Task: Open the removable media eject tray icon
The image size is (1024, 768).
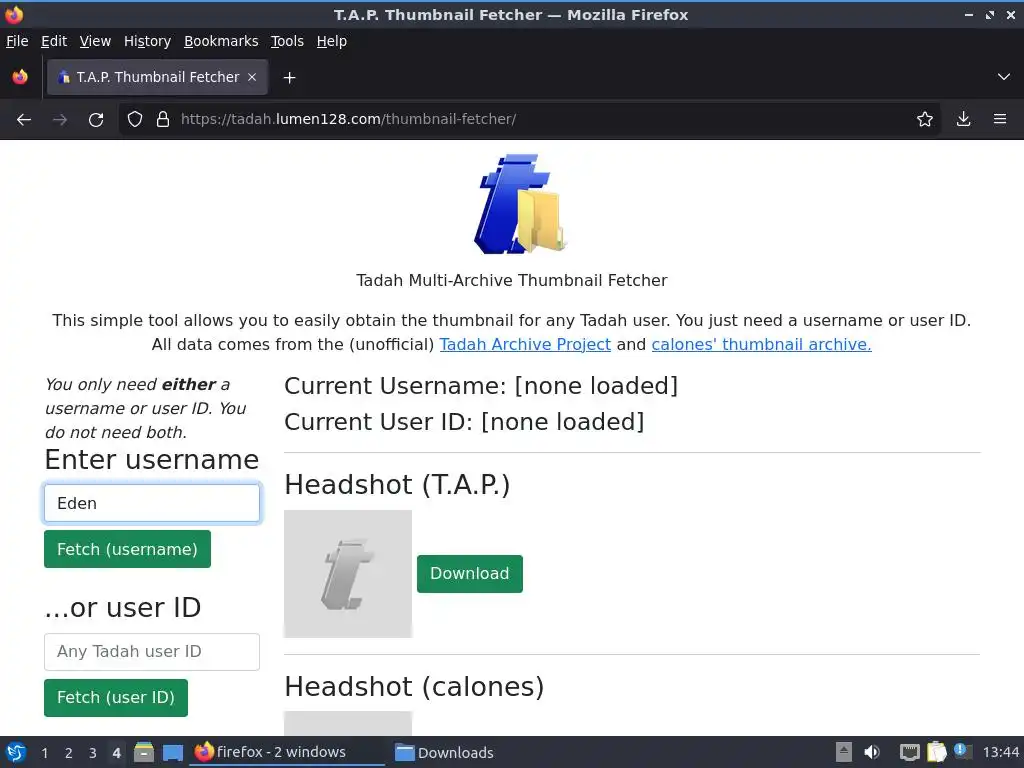Action: tap(844, 752)
